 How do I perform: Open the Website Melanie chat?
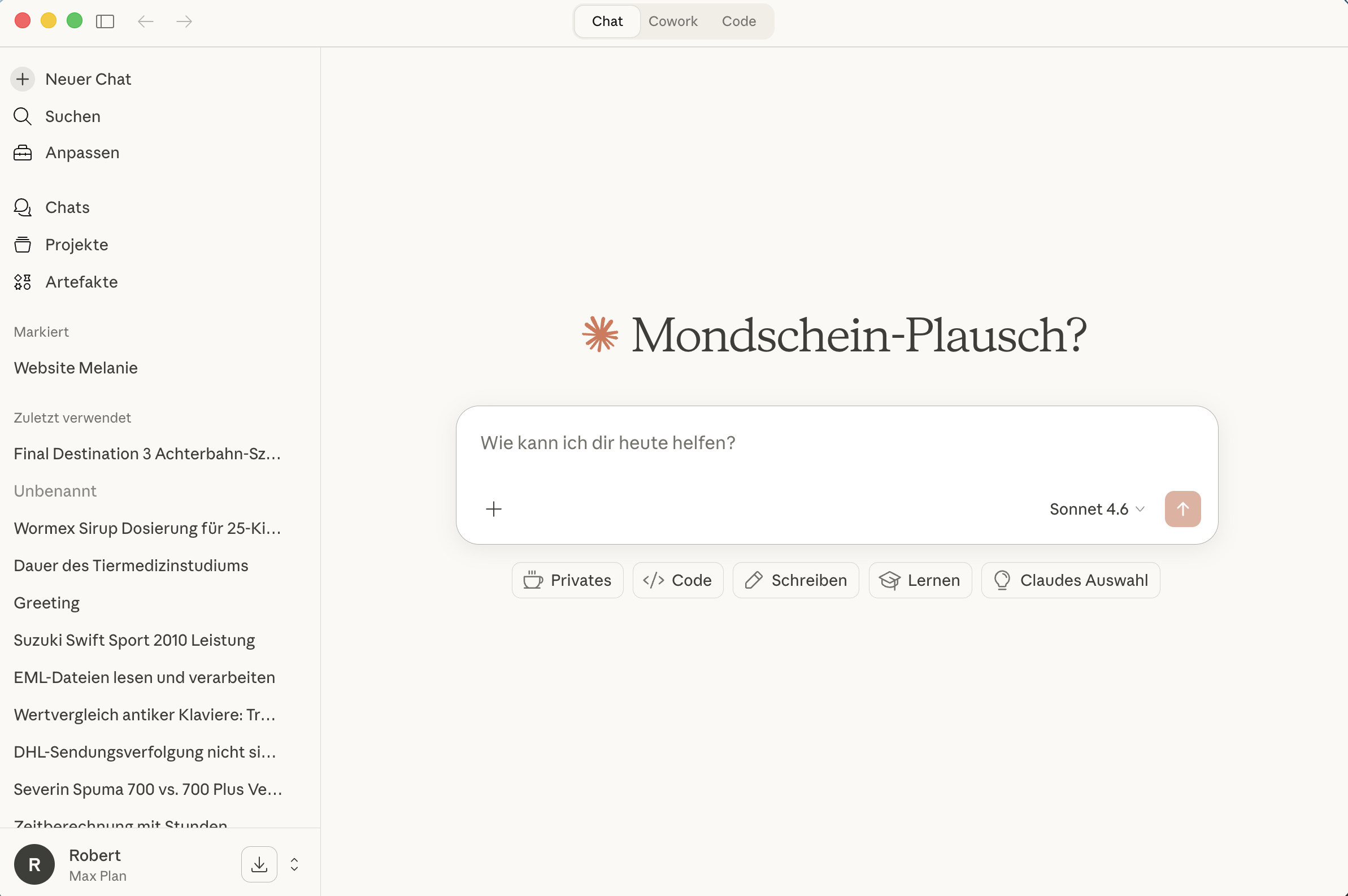76,367
